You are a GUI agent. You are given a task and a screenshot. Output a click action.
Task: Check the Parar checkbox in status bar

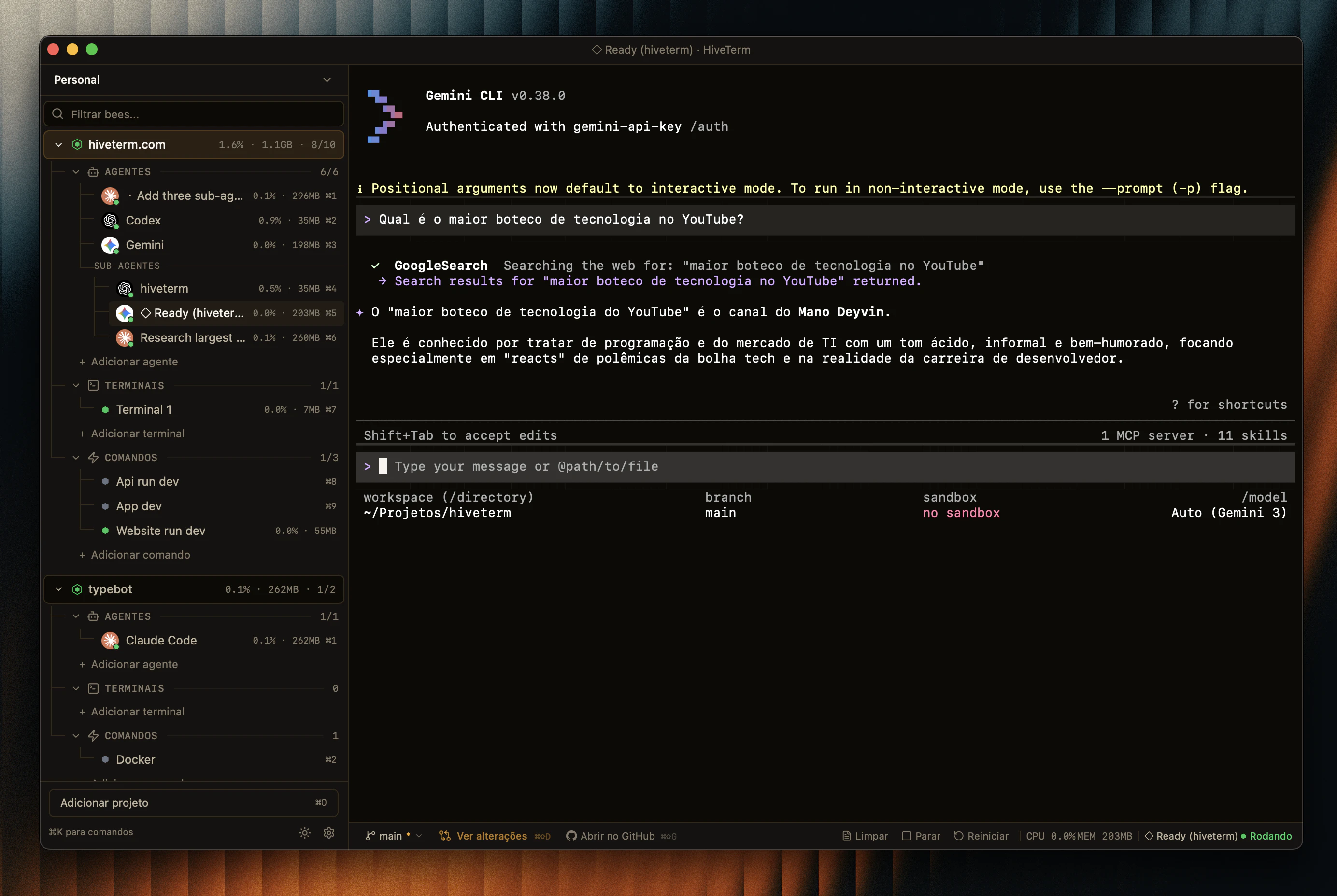pos(908,836)
